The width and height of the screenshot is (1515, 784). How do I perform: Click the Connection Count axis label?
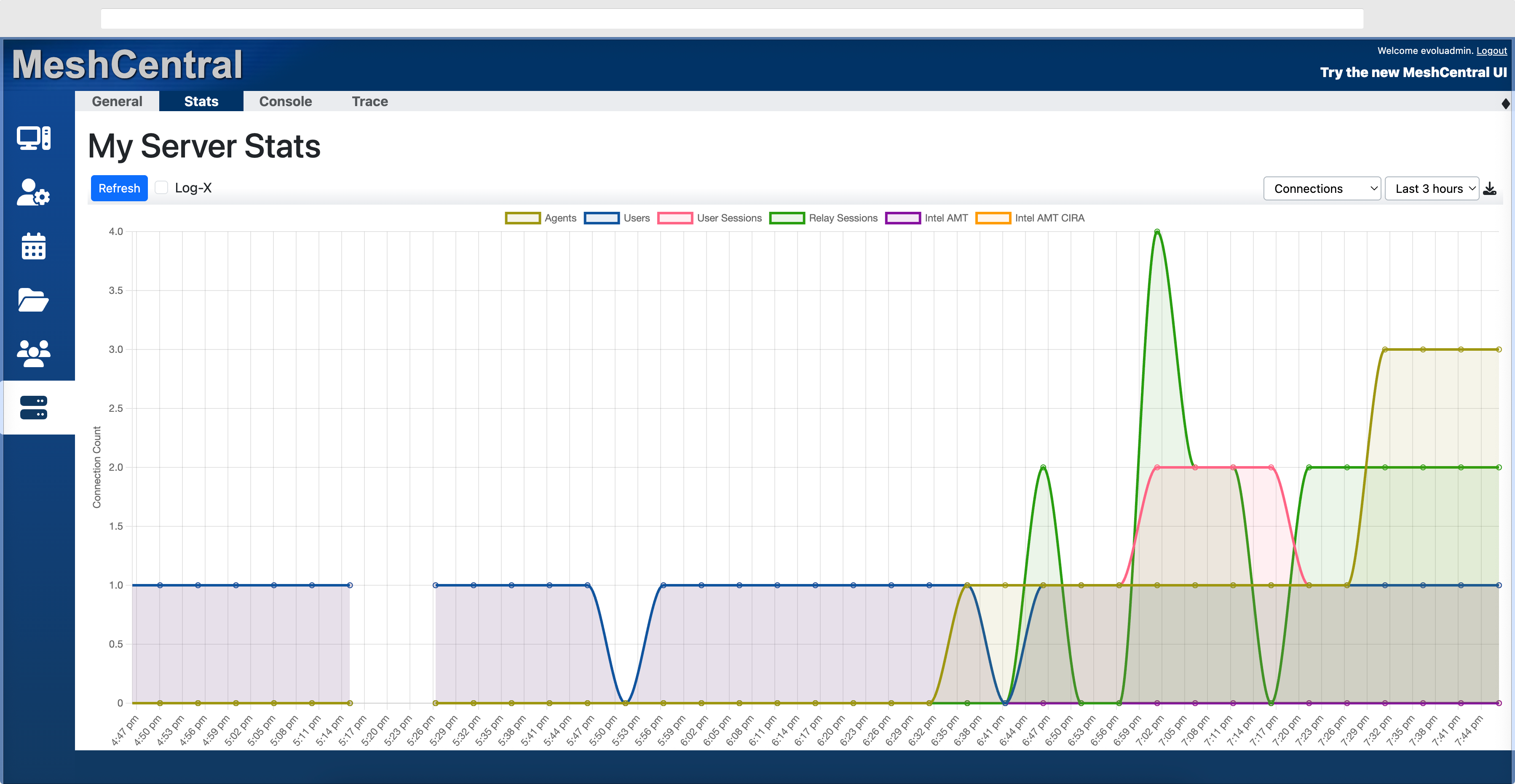click(97, 467)
